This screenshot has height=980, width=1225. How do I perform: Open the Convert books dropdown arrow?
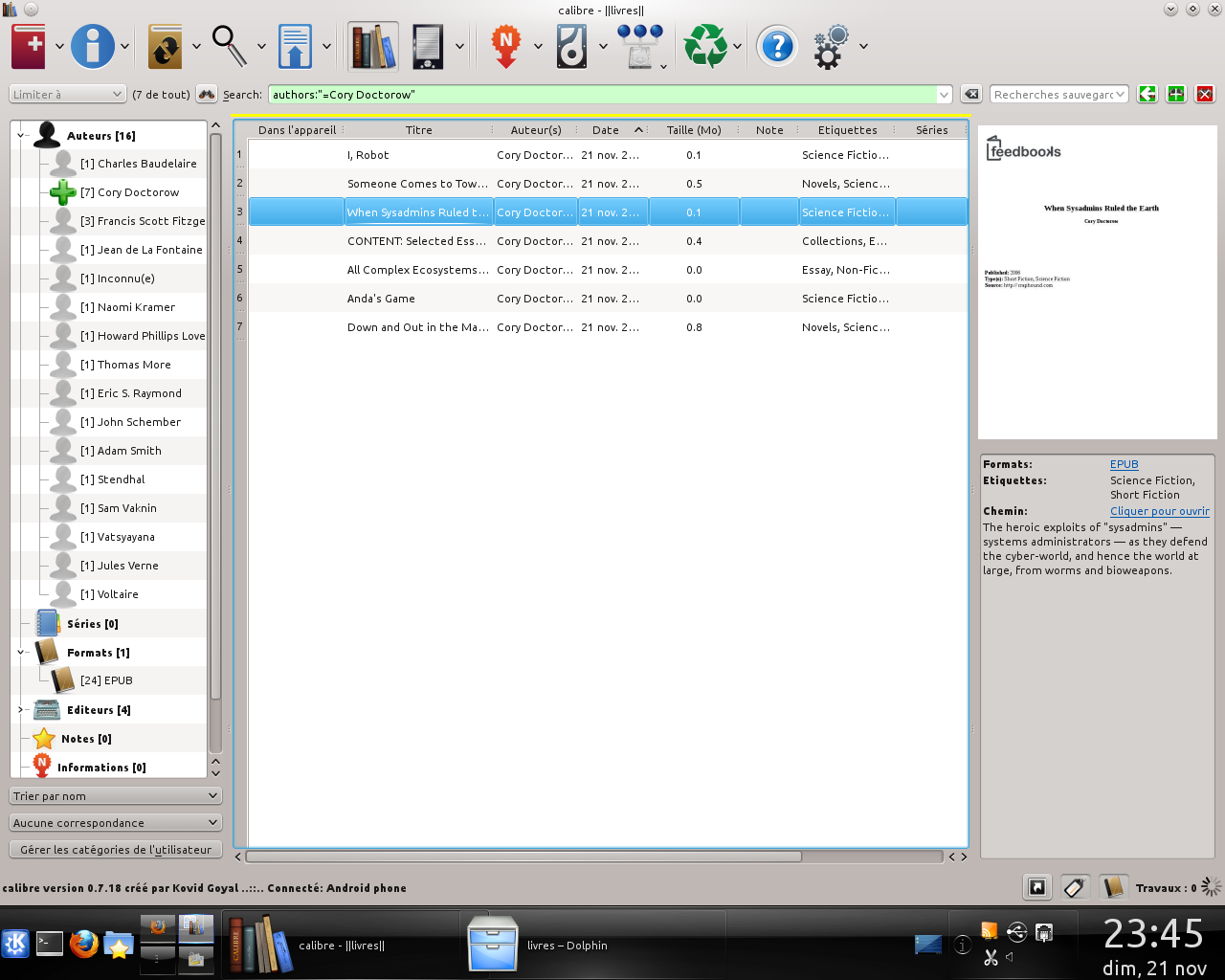[x=196, y=46]
